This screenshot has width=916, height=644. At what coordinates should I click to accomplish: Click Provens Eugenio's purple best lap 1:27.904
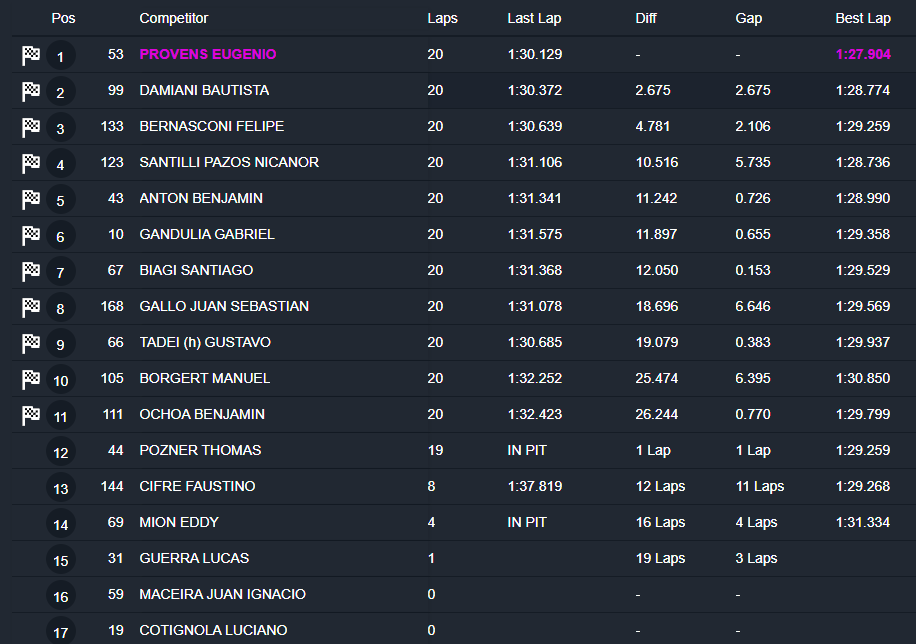coord(863,54)
